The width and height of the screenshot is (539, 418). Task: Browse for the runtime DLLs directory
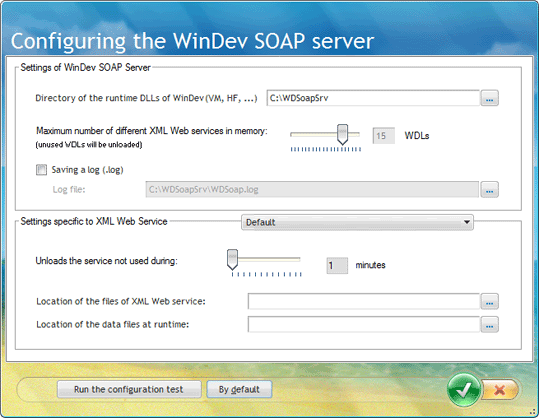pos(490,98)
